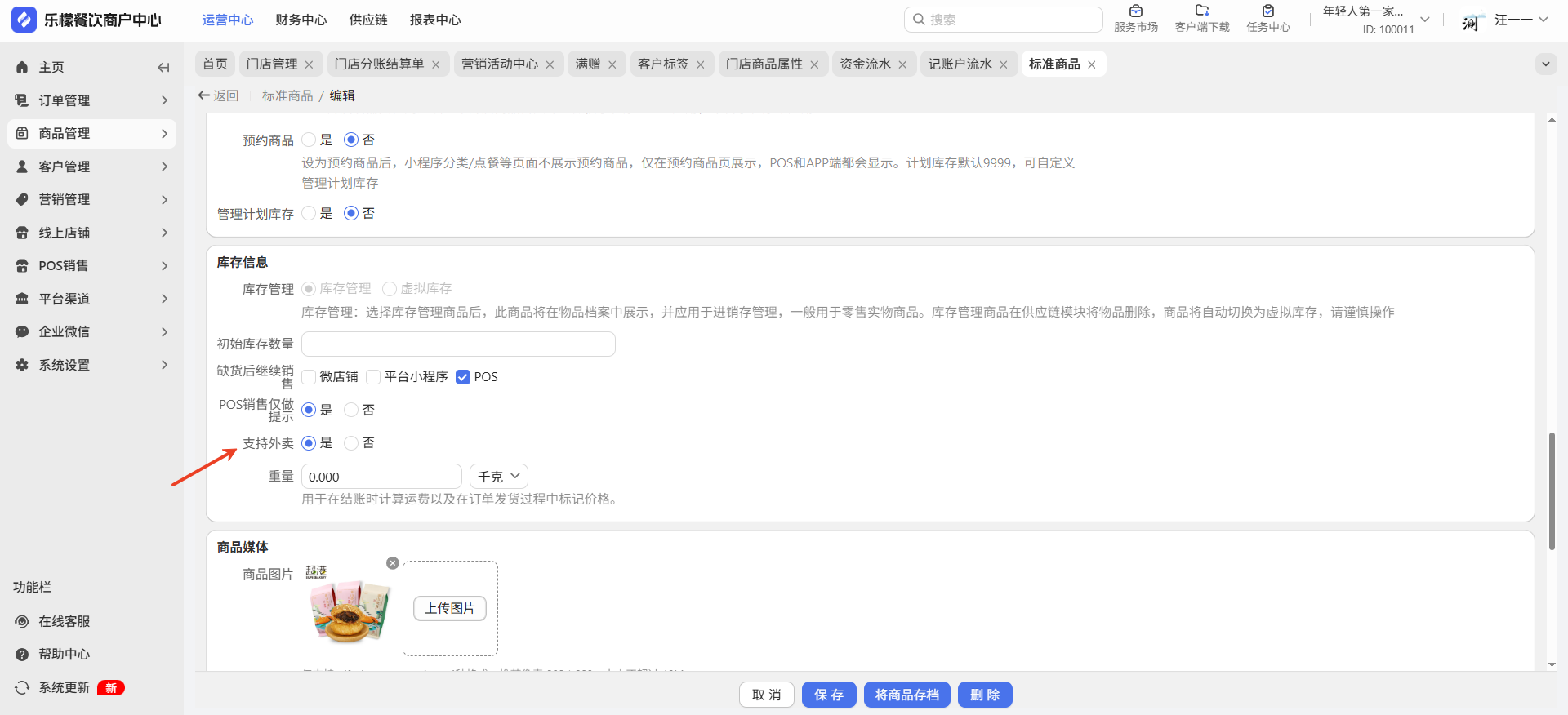Click the 平台渠道 icon

tap(22, 299)
